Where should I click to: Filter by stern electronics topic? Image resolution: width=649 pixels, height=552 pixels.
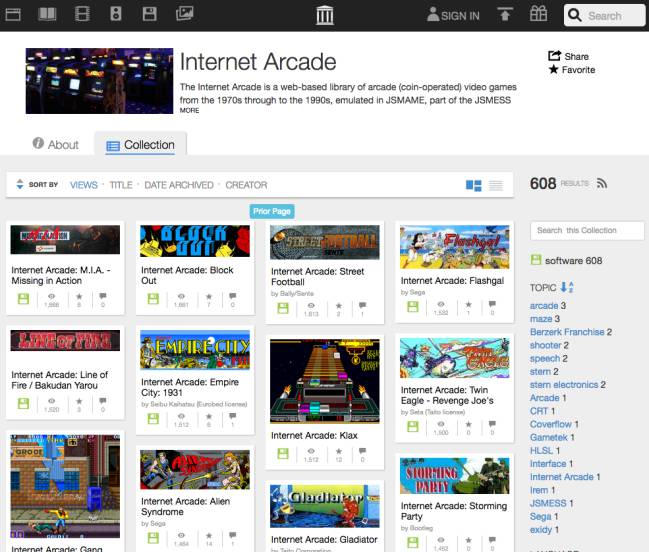tap(564, 384)
